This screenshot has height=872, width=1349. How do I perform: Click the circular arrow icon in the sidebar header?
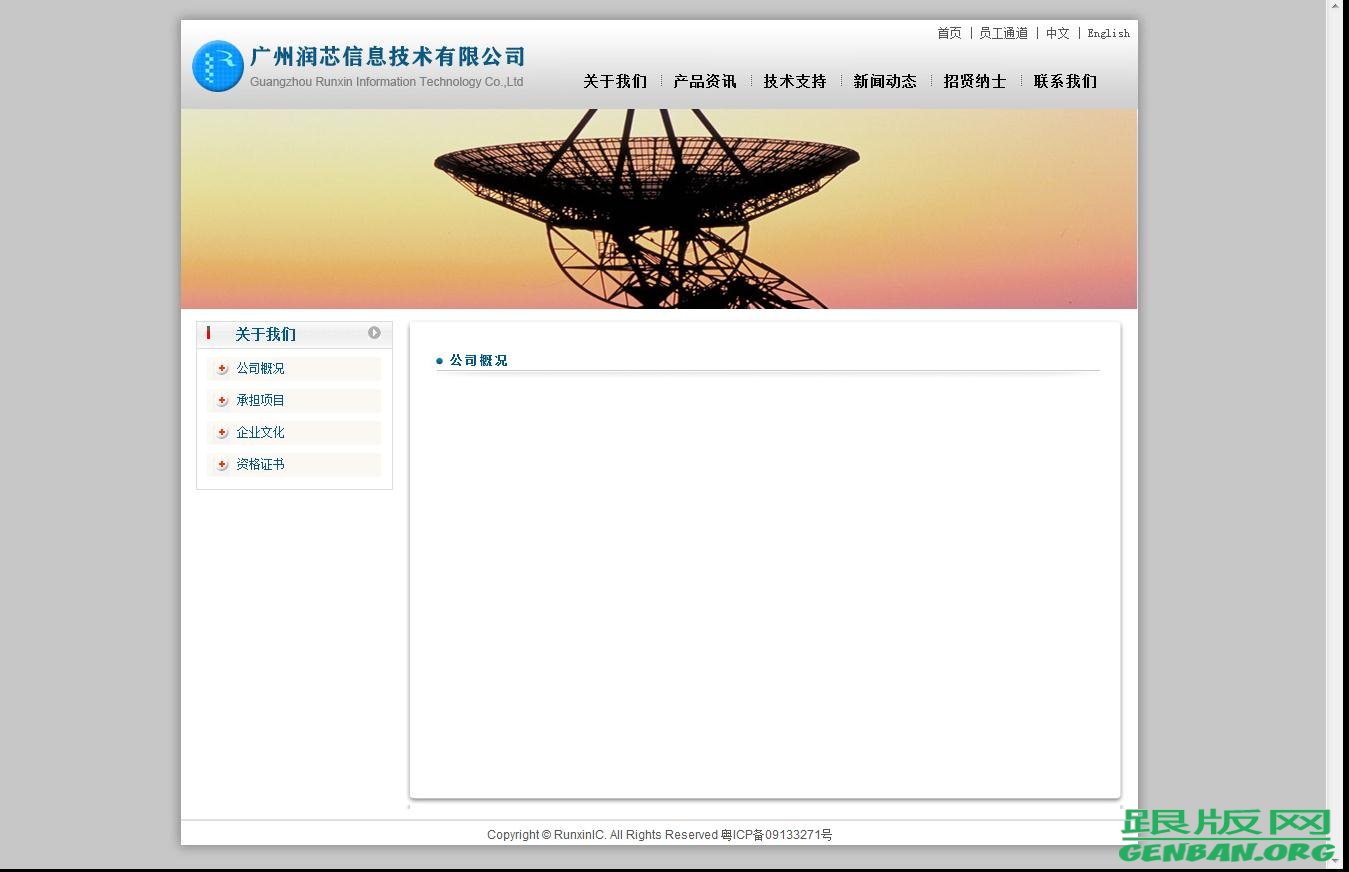point(374,333)
